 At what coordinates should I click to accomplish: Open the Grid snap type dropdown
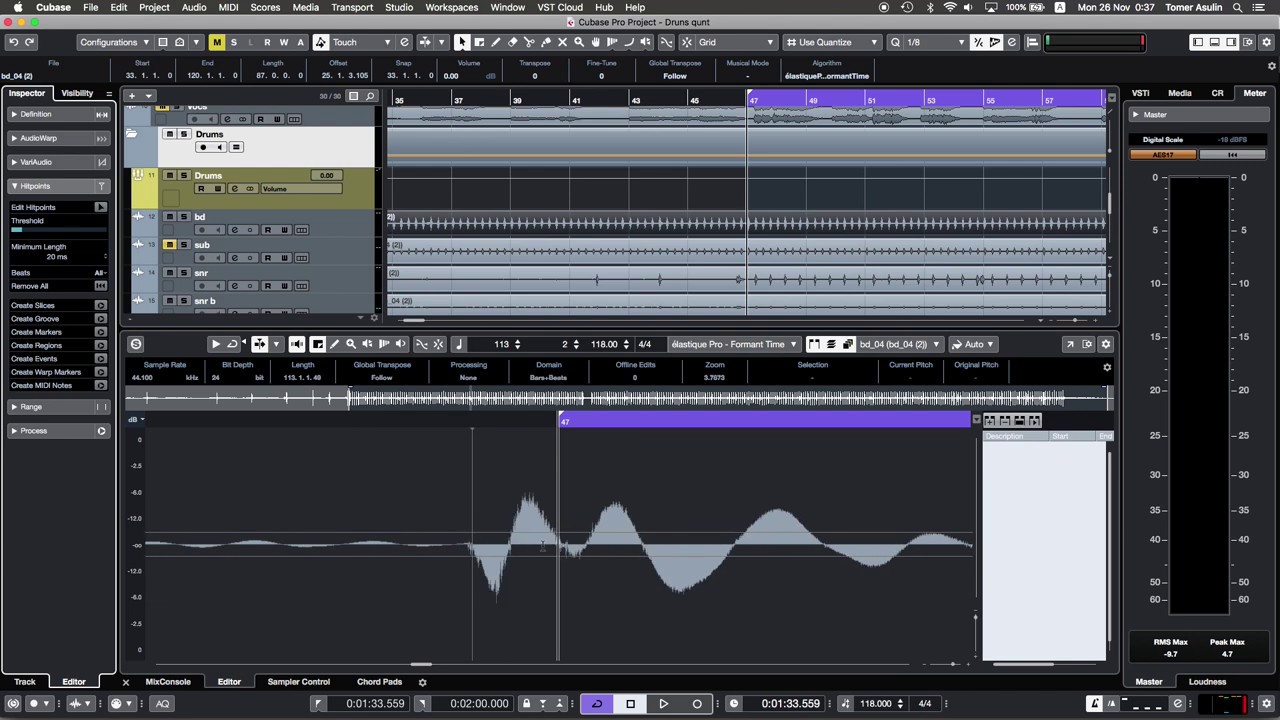coord(736,42)
